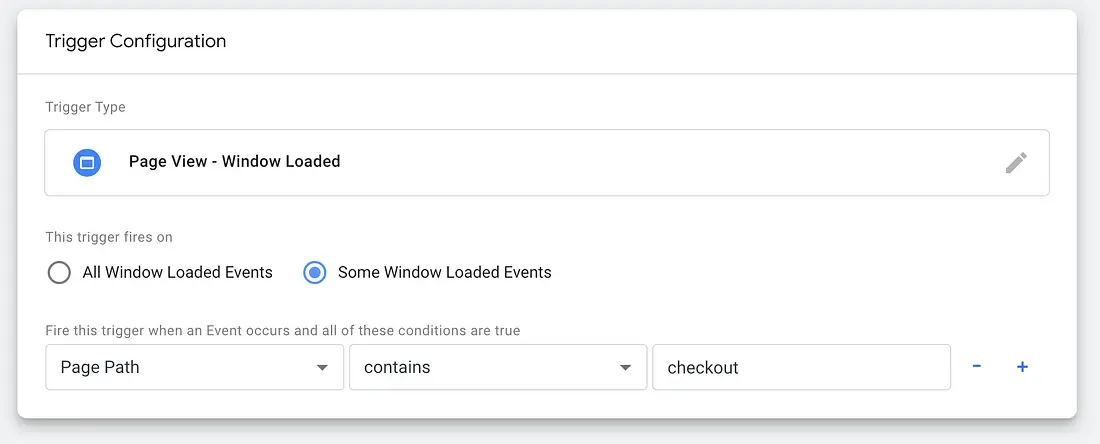This screenshot has height=444, width=1100.
Task: Add a condition with the plus button
Action: pos(1022,367)
